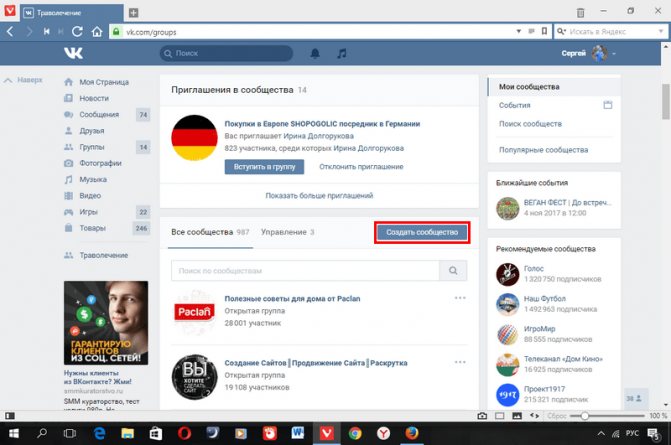Click Создать сообщество button
The width and height of the screenshot is (671, 445).
coord(422,232)
